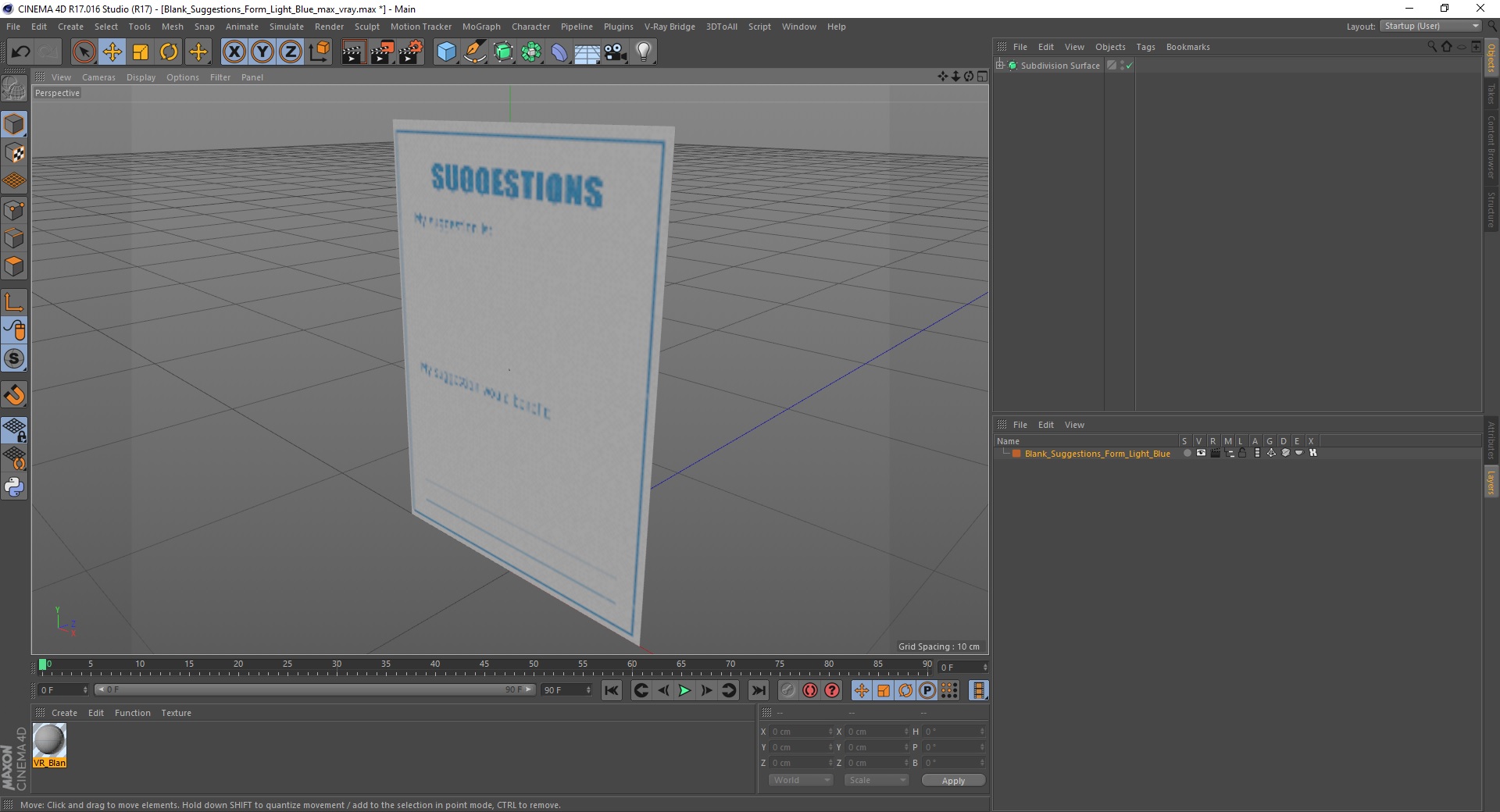
Task: Open the Render Settings clapperboard icon
Action: (x=411, y=52)
